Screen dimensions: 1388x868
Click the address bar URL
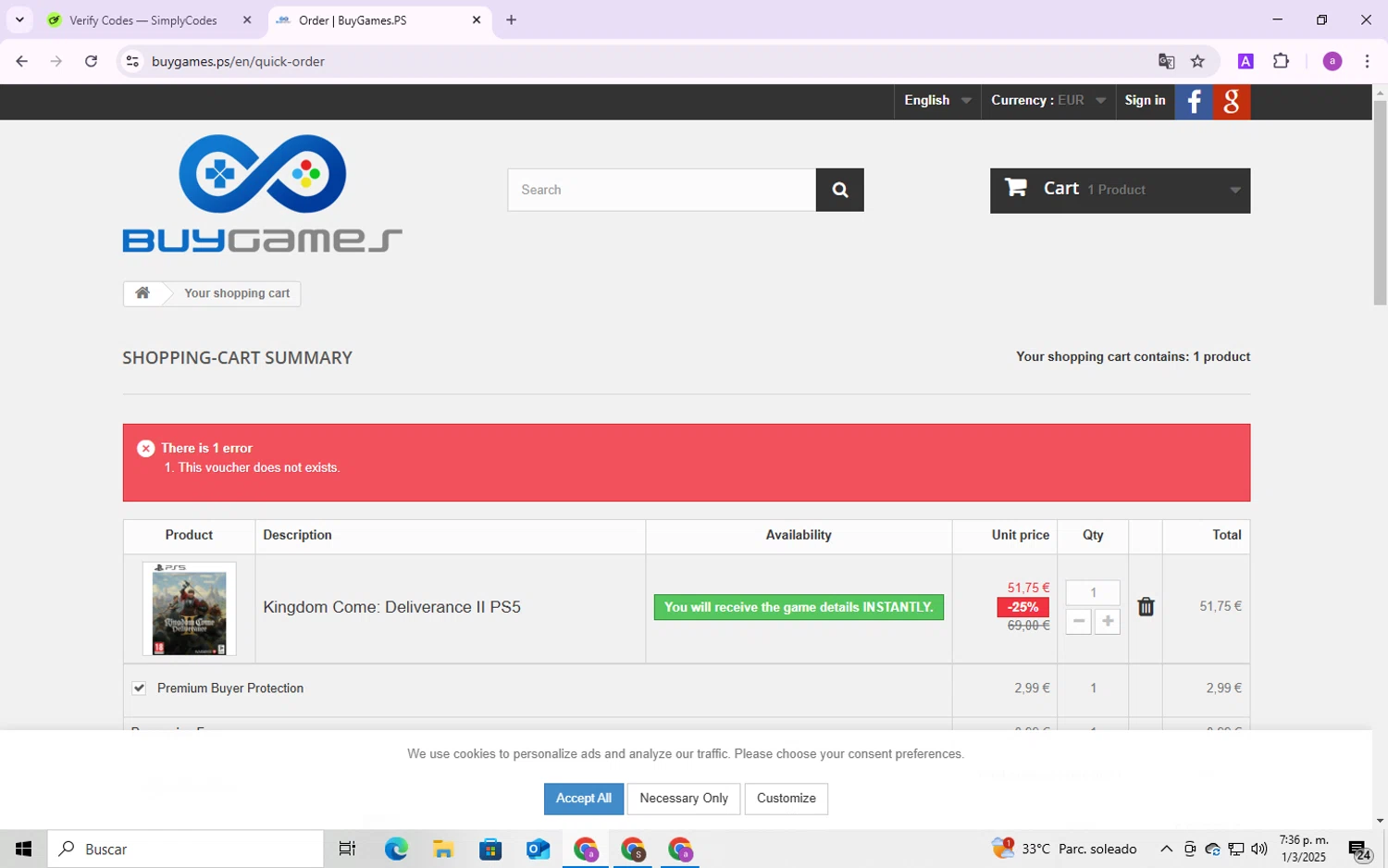[x=238, y=61]
